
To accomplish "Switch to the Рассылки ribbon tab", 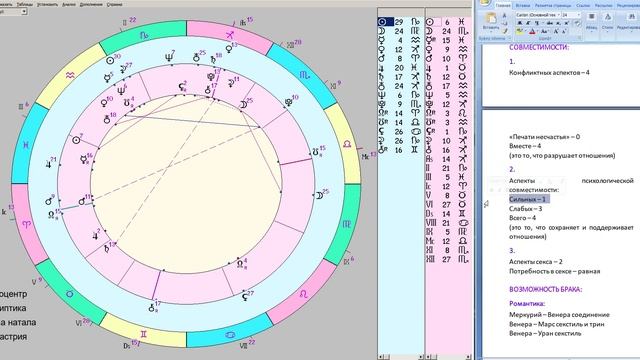I will click(603, 5).
